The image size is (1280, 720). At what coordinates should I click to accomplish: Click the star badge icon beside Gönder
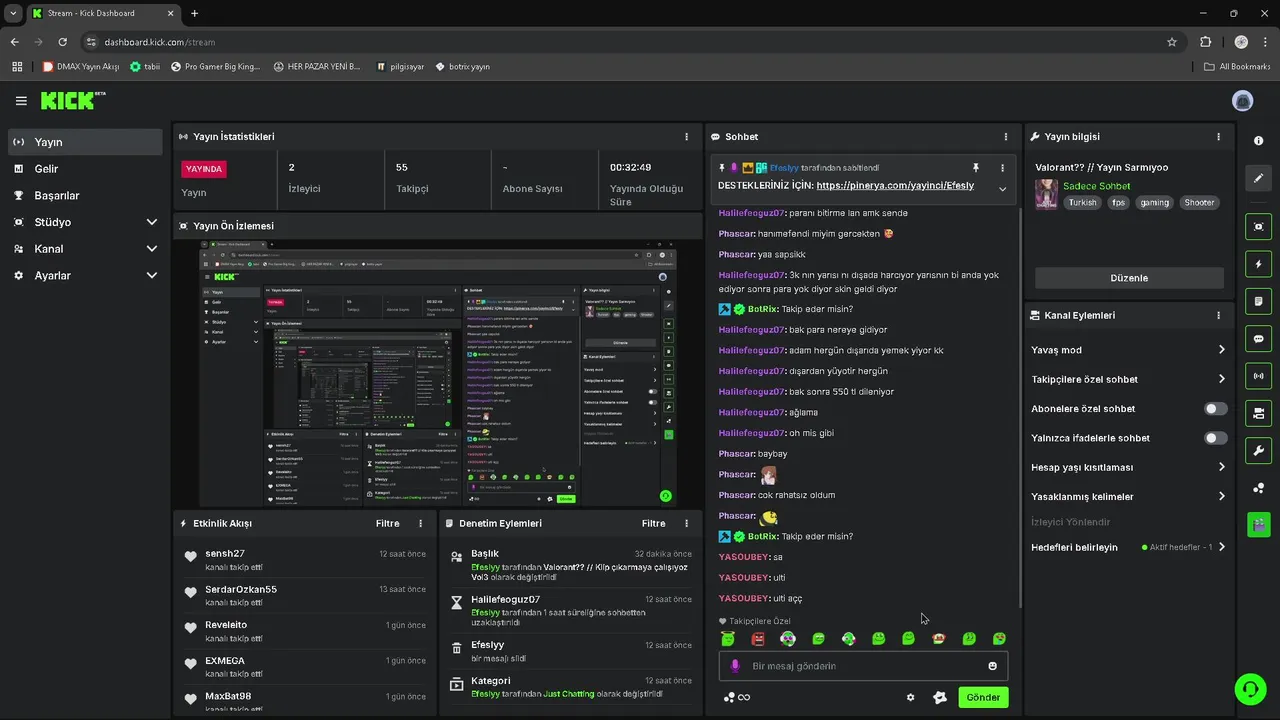click(x=940, y=697)
